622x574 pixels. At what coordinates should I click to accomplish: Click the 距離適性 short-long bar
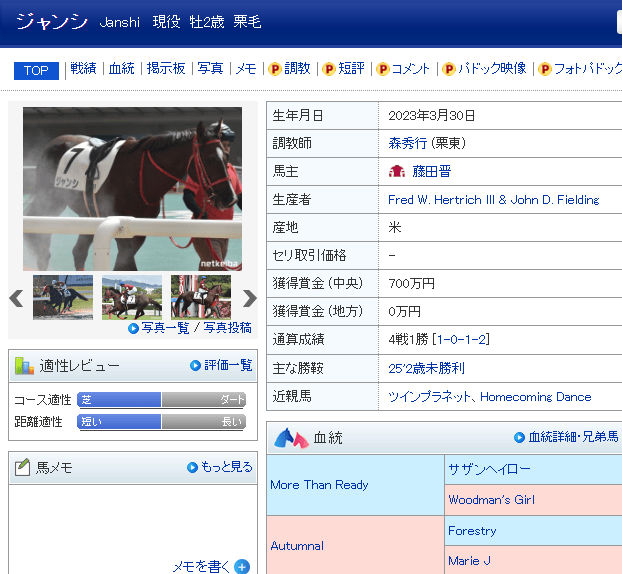(x=161, y=421)
